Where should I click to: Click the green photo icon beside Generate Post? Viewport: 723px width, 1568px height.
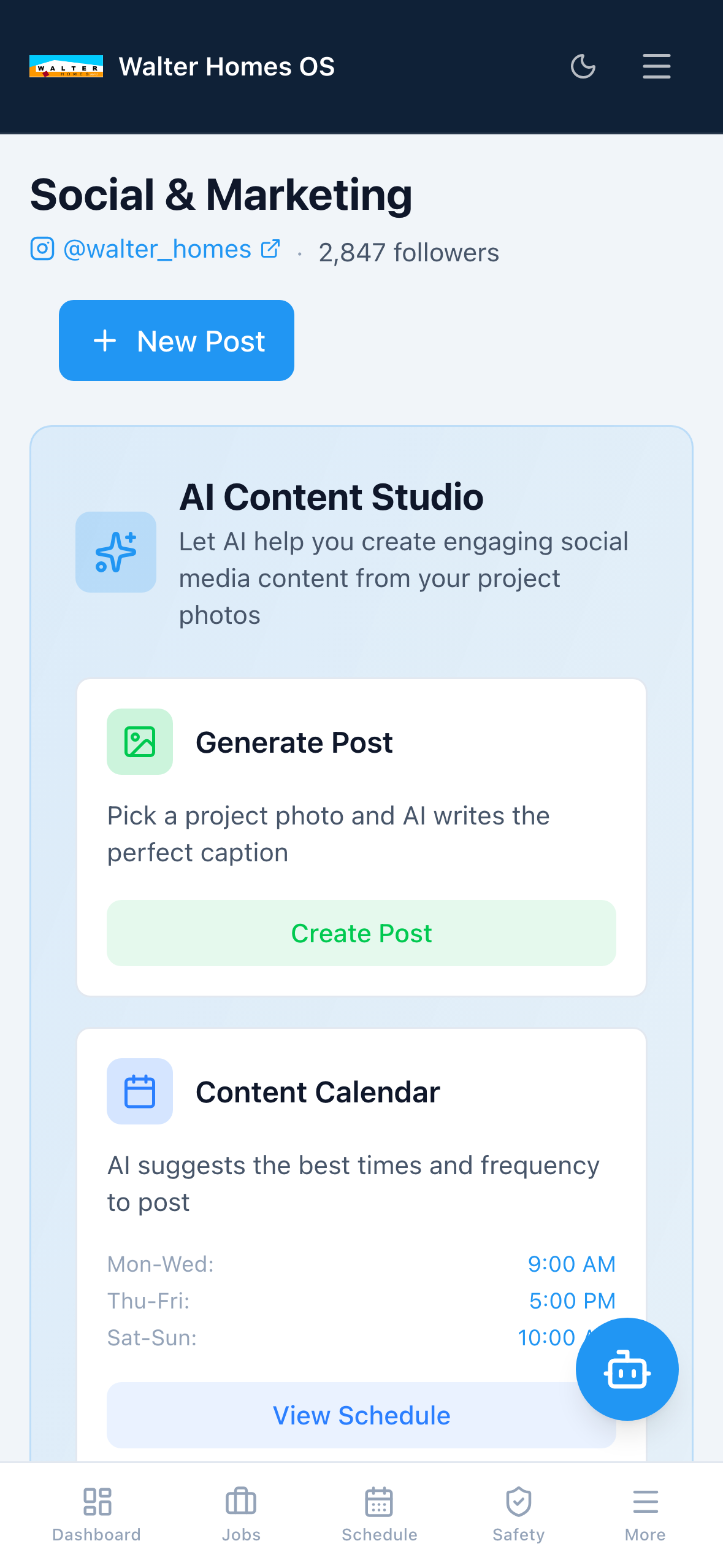[x=140, y=742]
